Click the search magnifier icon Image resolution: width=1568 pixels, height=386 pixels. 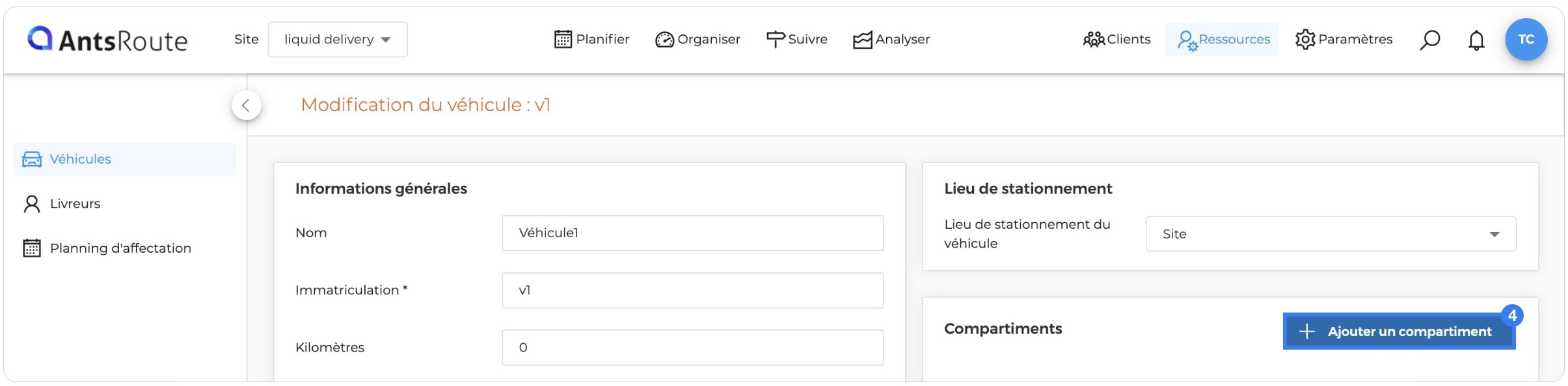click(1429, 40)
